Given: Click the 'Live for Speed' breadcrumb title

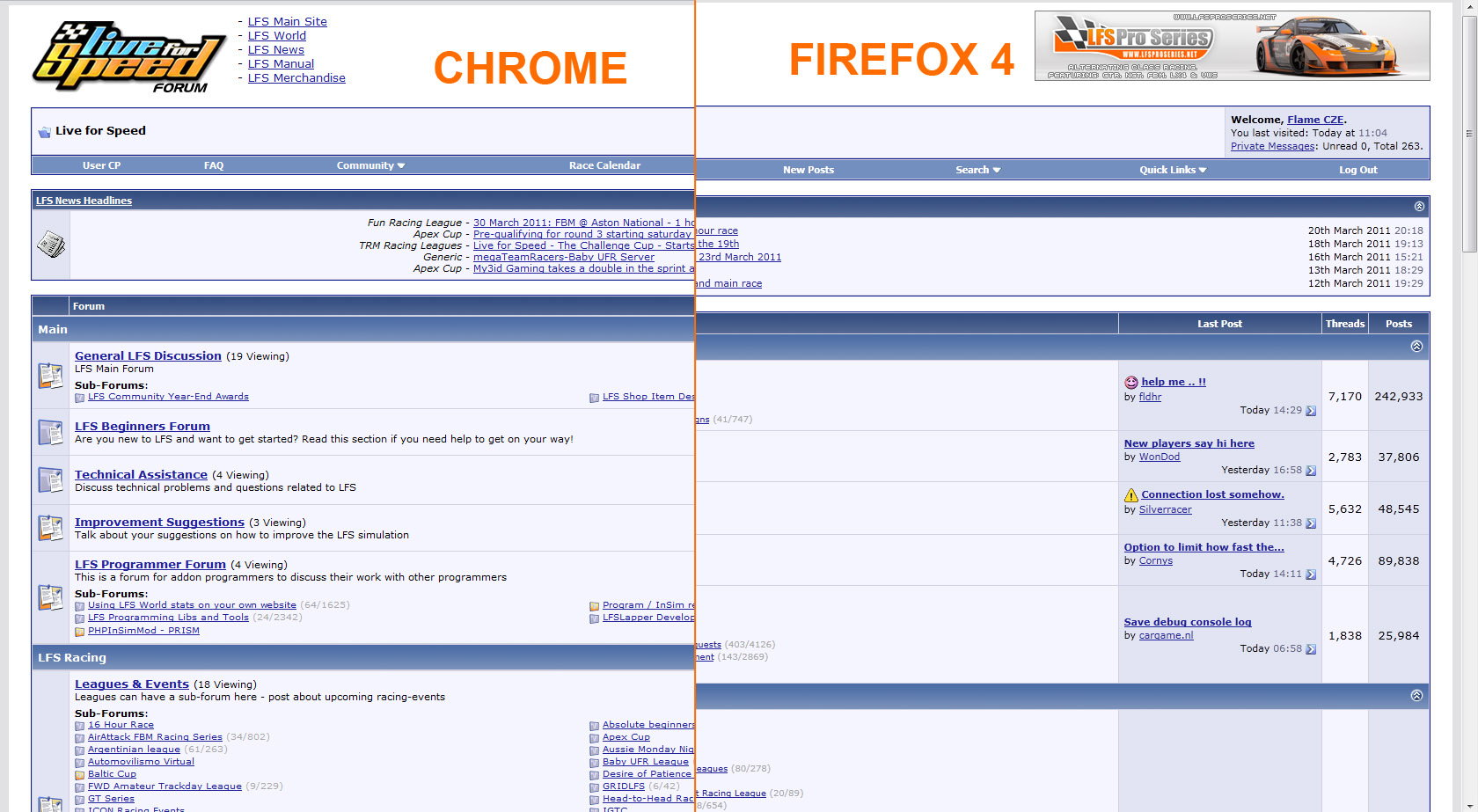Looking at the screenshot, I should click(x=100, y=131).
